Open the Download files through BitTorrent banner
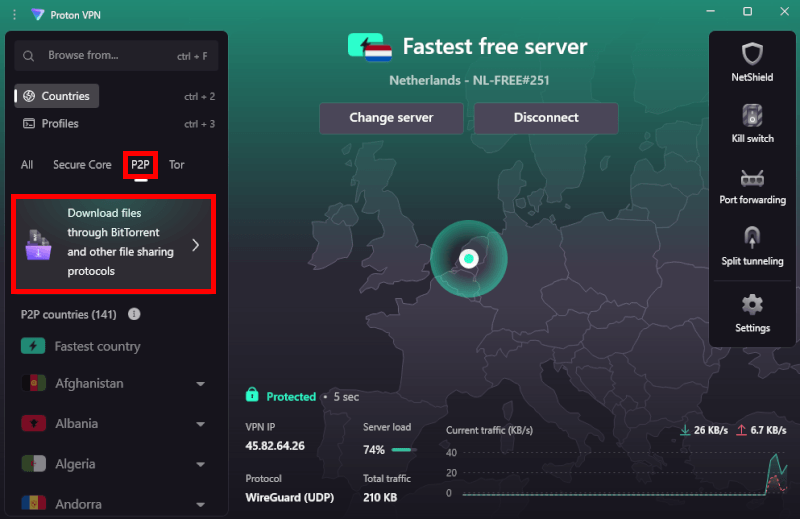800x519 pixels. [x=113, y=243]
